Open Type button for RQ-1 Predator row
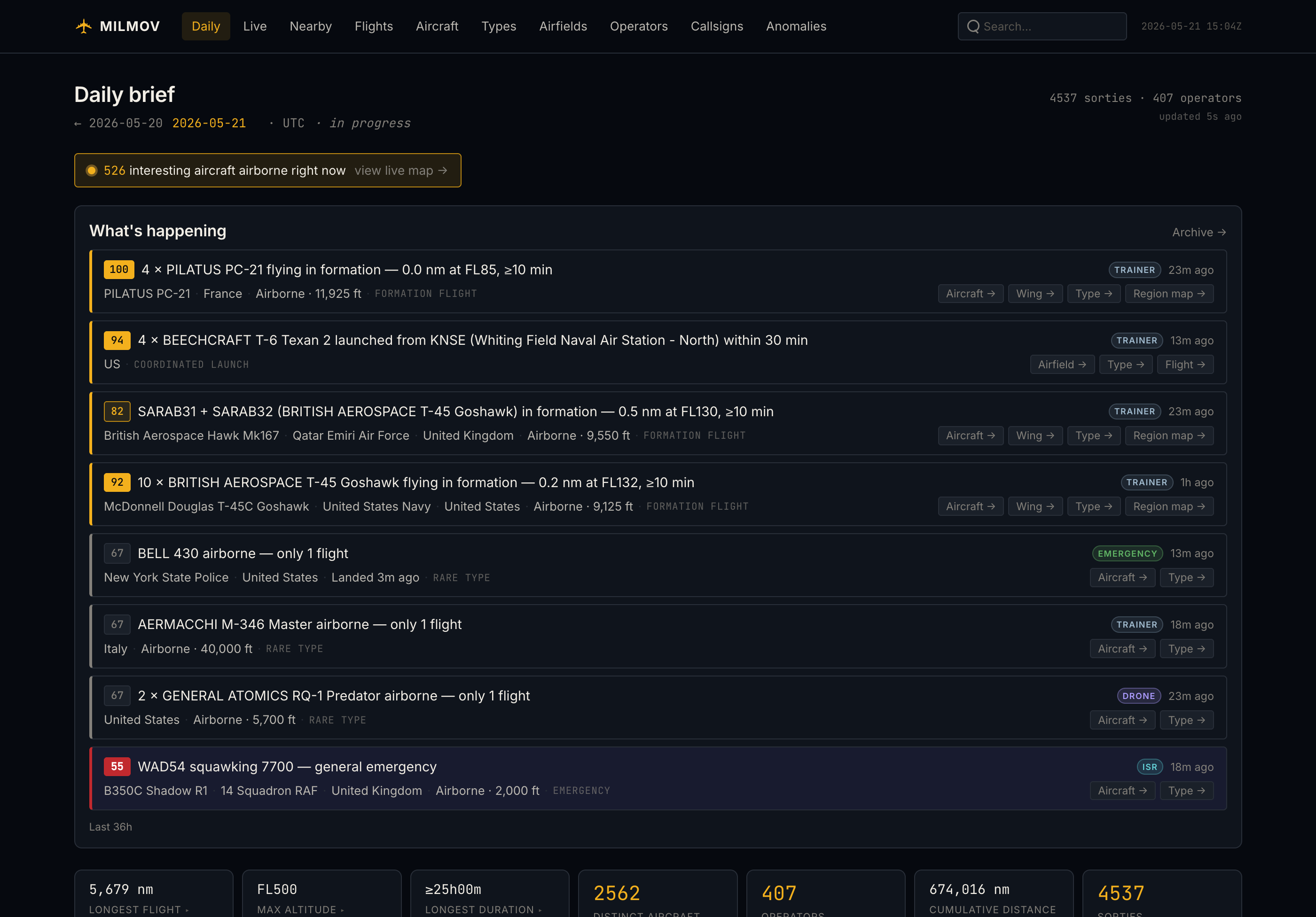 pyautogui.click(x=1186, y=721)
